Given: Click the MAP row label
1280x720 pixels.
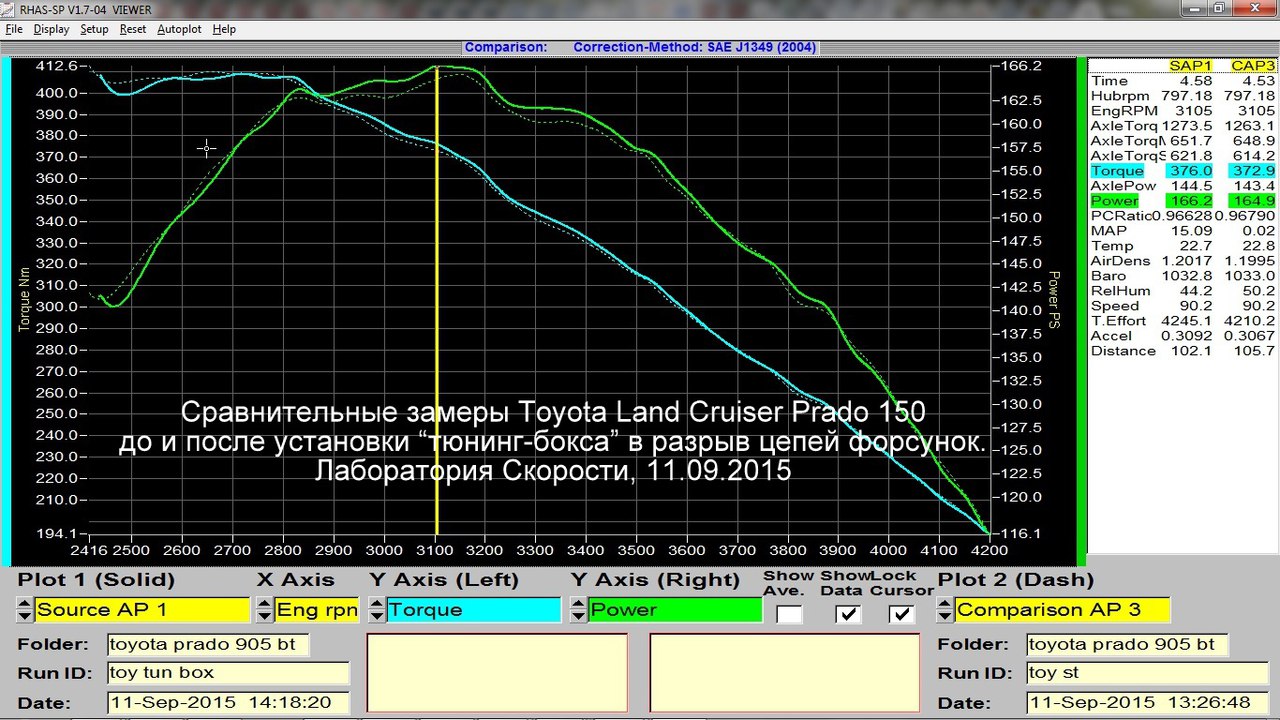Looking at the screenshot, I should coord(1105,231).
